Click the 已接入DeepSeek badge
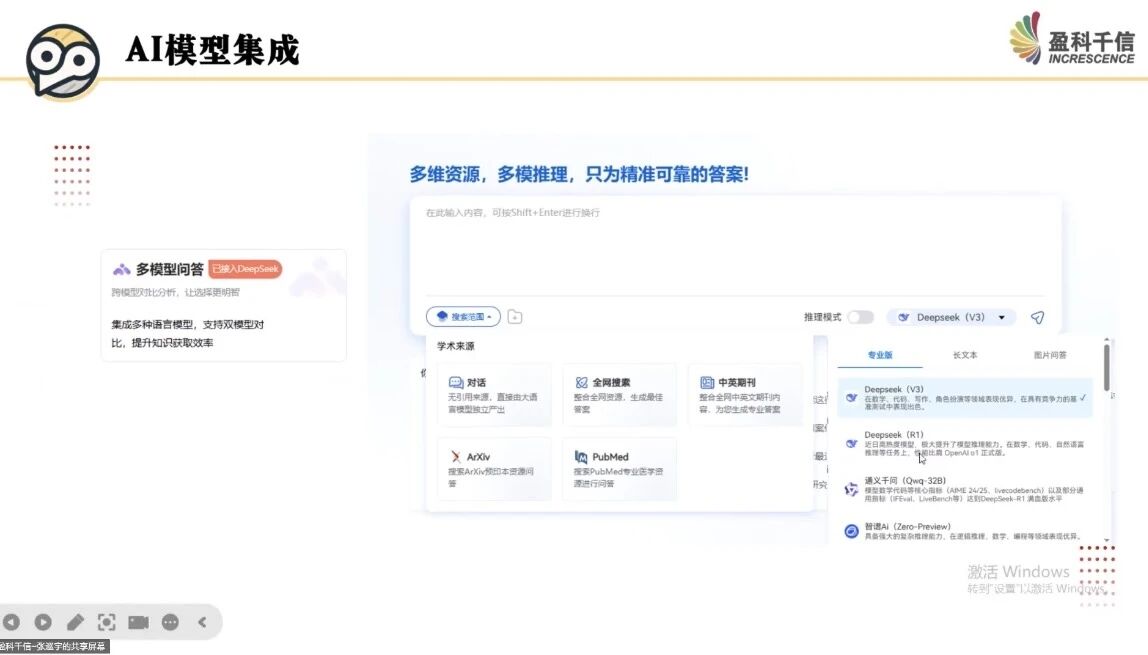Image resolution: width=1148 pixels, height=655 pixels. [245, 269]
